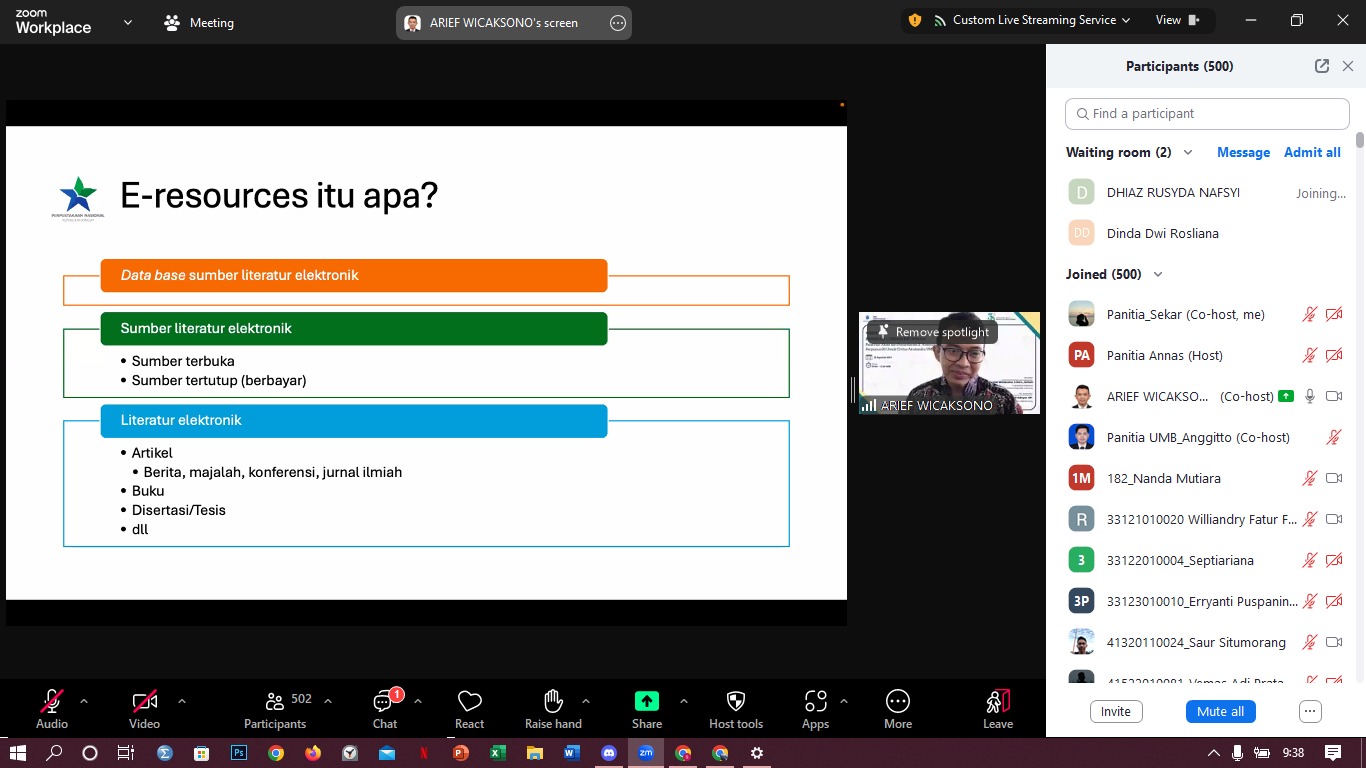Click the More options icon

click(897, 702)
